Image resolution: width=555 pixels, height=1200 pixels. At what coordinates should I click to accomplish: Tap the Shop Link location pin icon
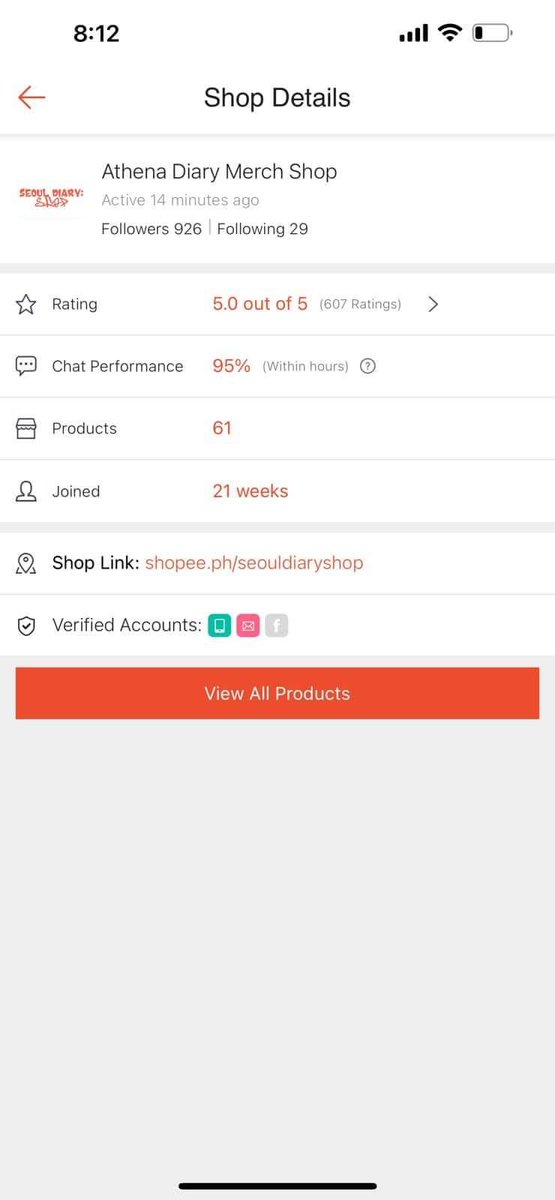[26, 563]
